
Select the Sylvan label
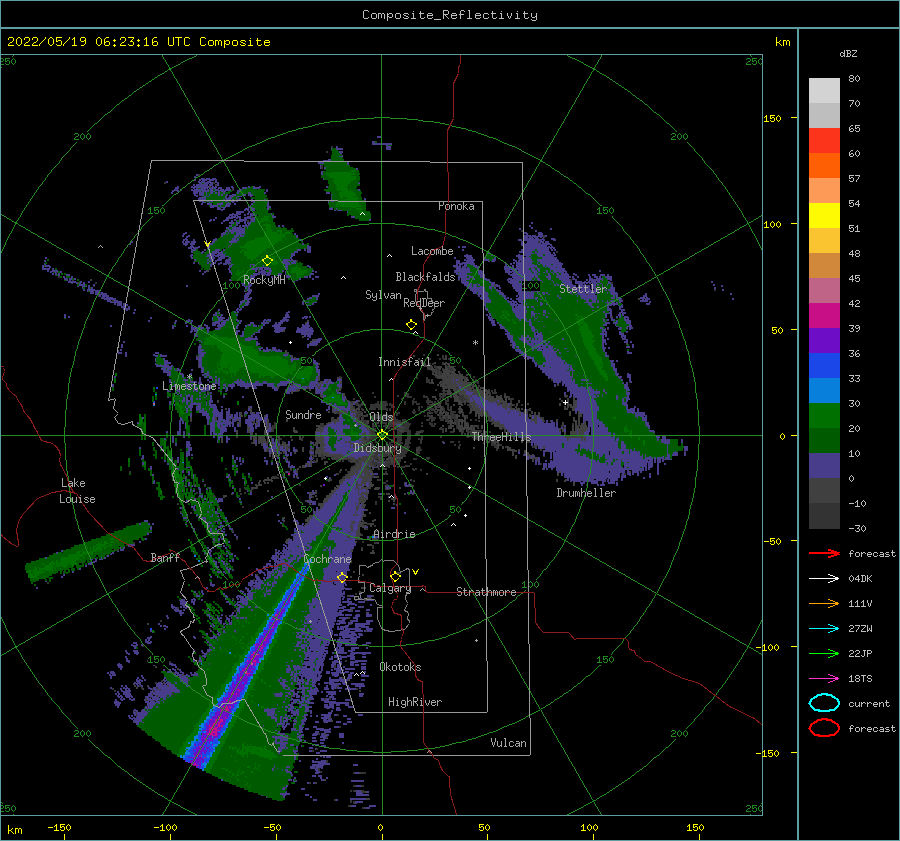(x=383, y=295)
